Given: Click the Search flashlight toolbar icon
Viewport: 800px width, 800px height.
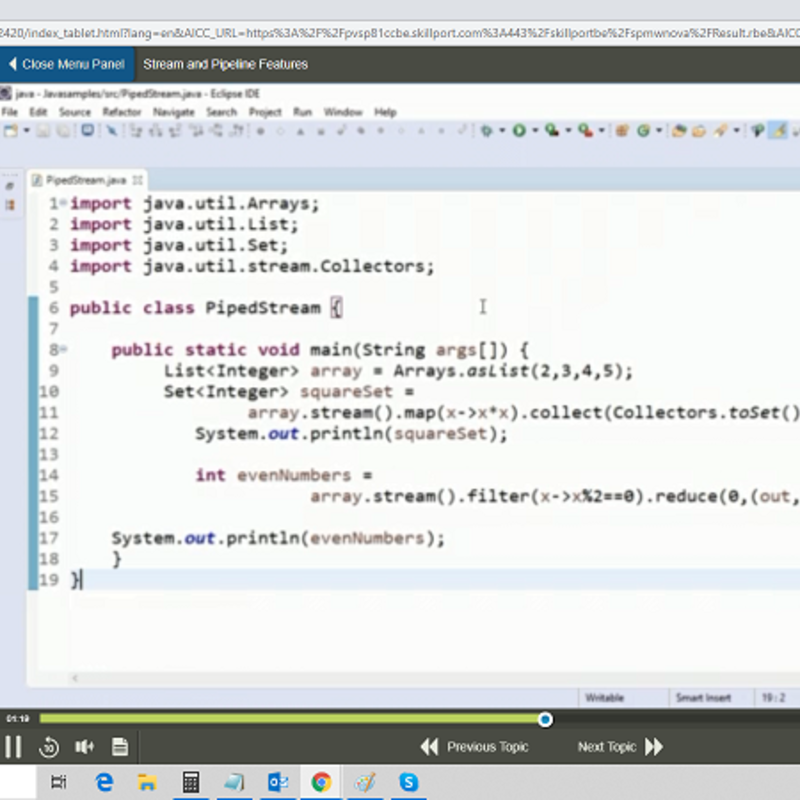Looking at the screenshot, I should [720, 131].
